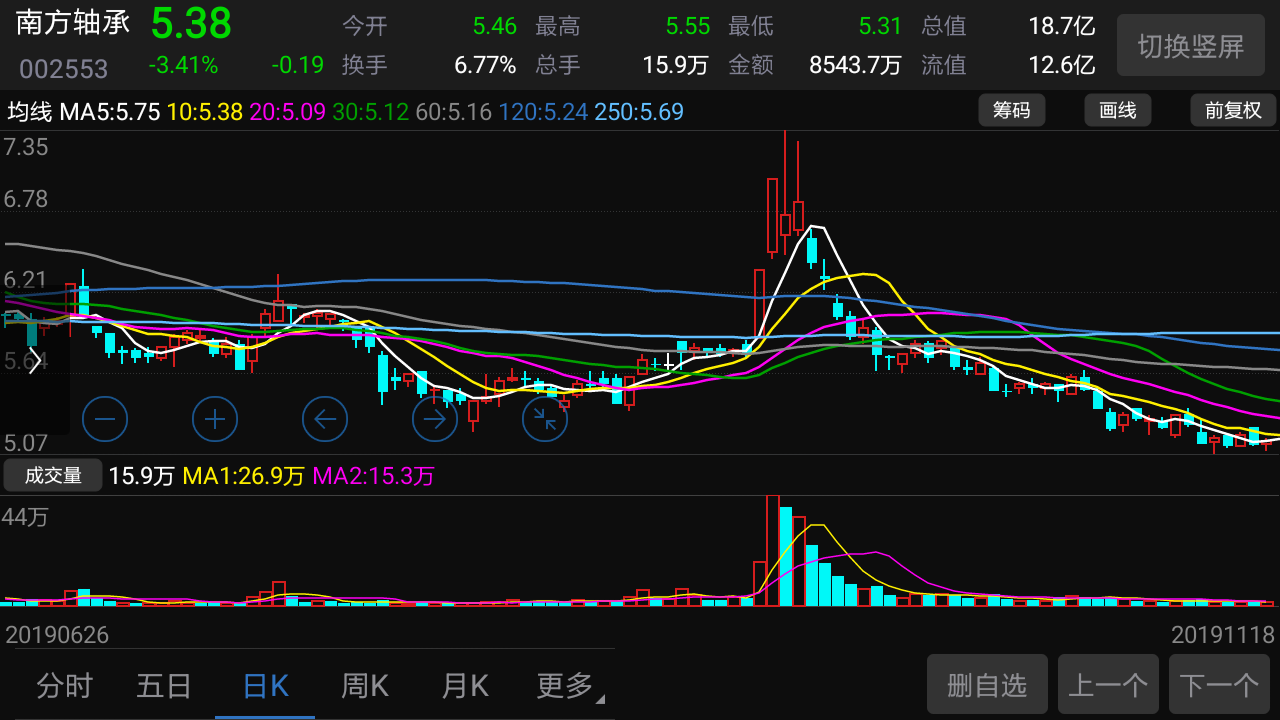
Task: Click the end date 20191118
Action: pyautogui.click(x=1223, y=635)
